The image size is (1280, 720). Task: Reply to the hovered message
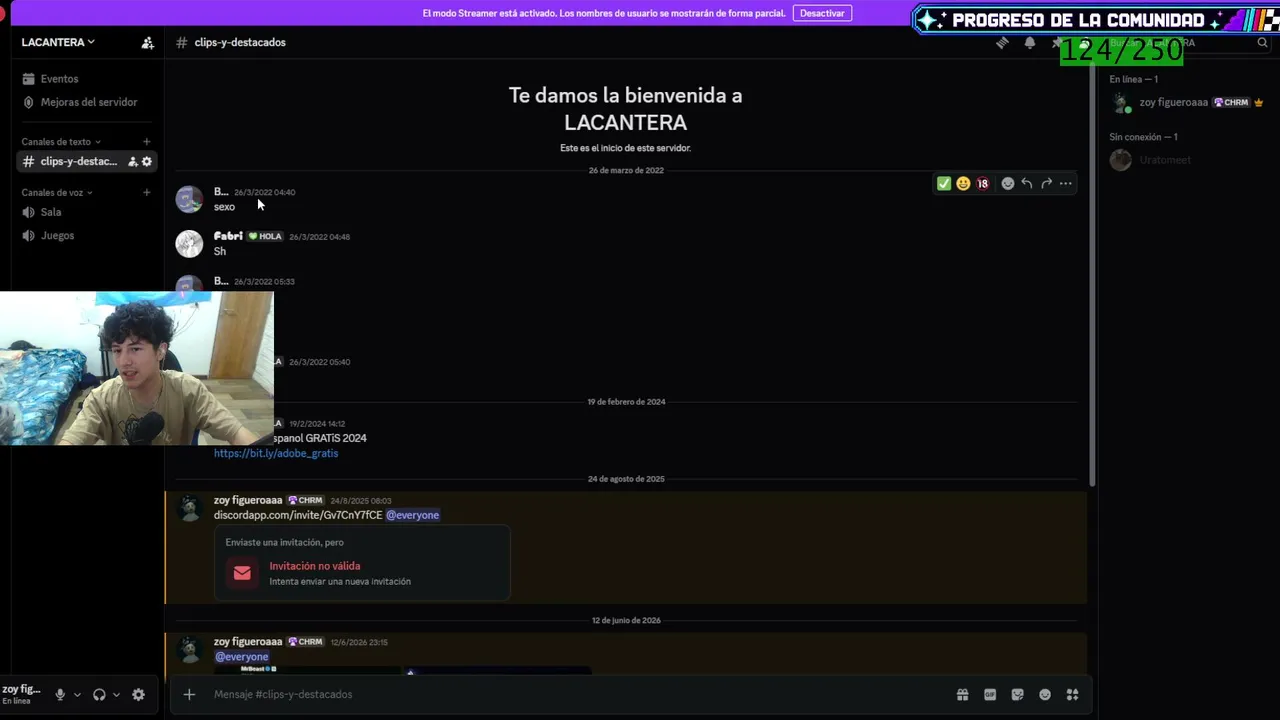(x=1027, y=184)
